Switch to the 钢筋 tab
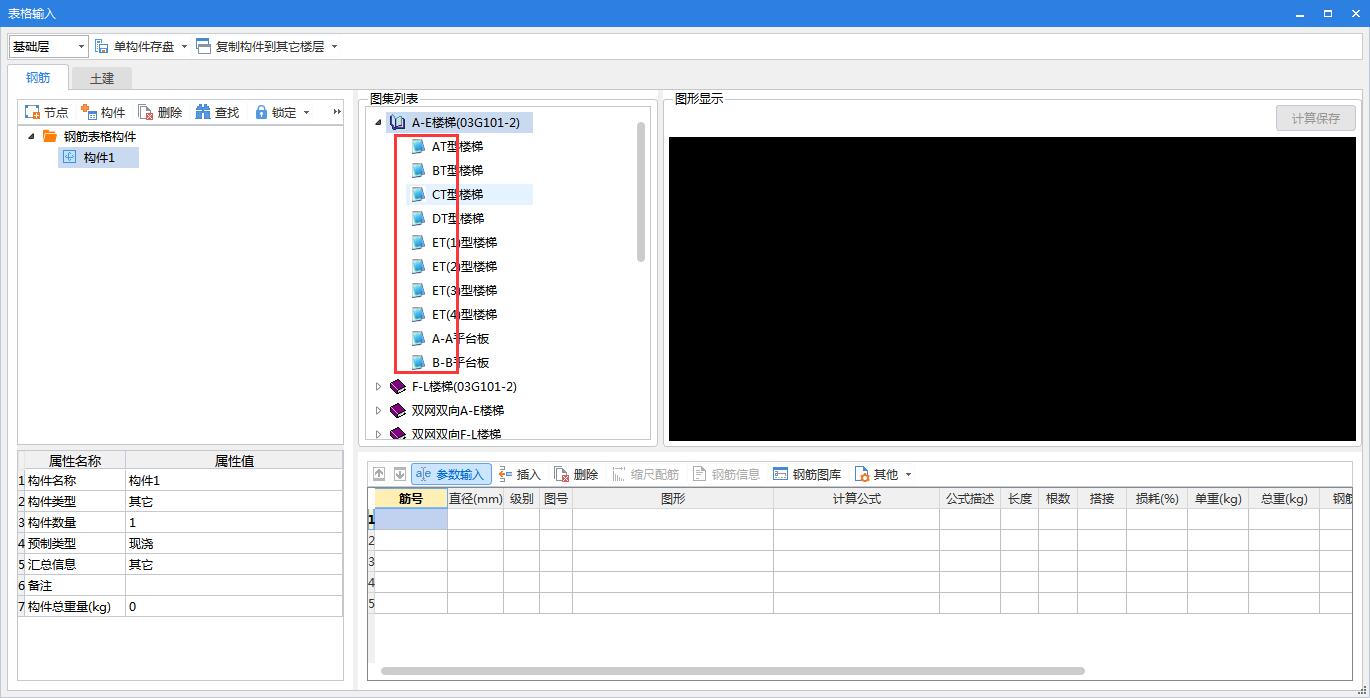This screenshot has width=1370, height=698. point(38,78)
